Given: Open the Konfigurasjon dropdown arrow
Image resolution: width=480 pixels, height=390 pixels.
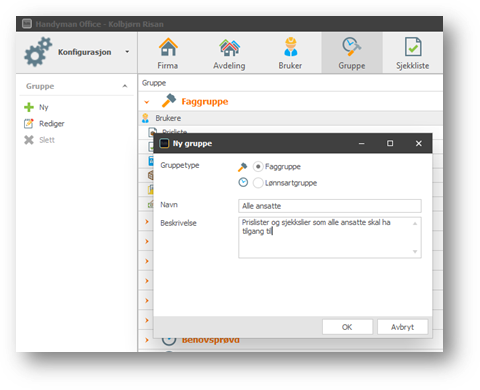Looking at the screenshot, I should pos(127,52).
